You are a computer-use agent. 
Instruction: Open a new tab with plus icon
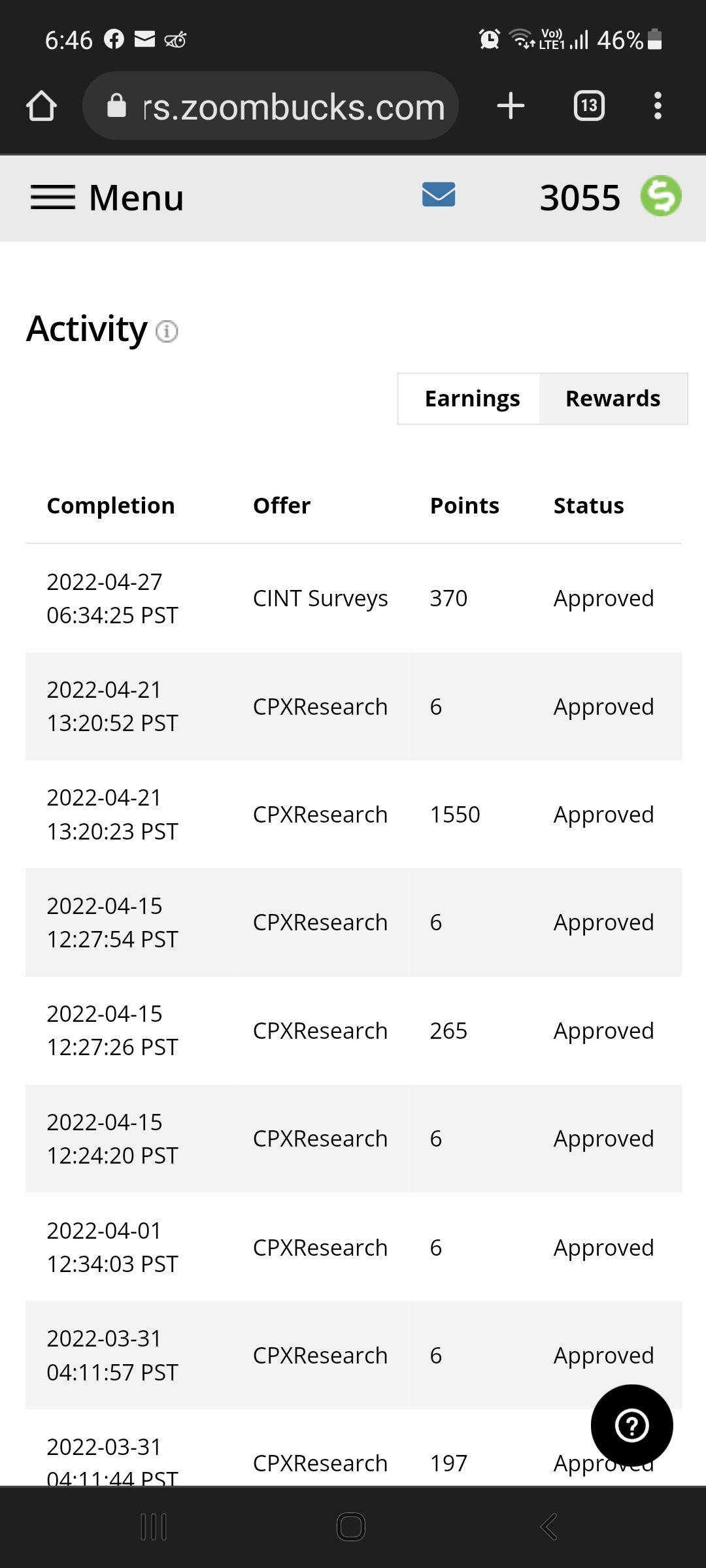(x=511, y=106)
